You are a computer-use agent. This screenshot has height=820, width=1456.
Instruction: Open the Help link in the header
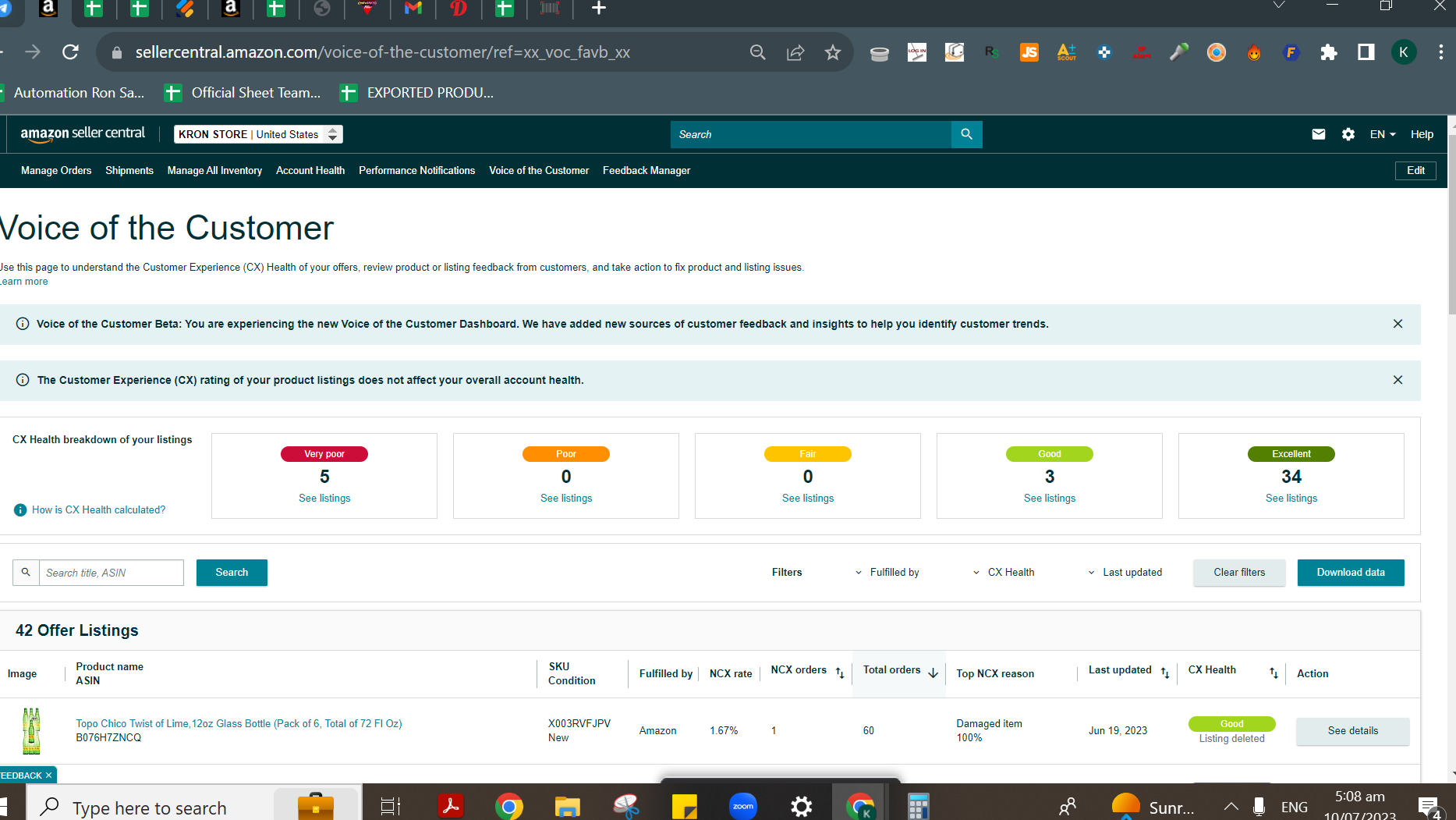(1422, 134)
